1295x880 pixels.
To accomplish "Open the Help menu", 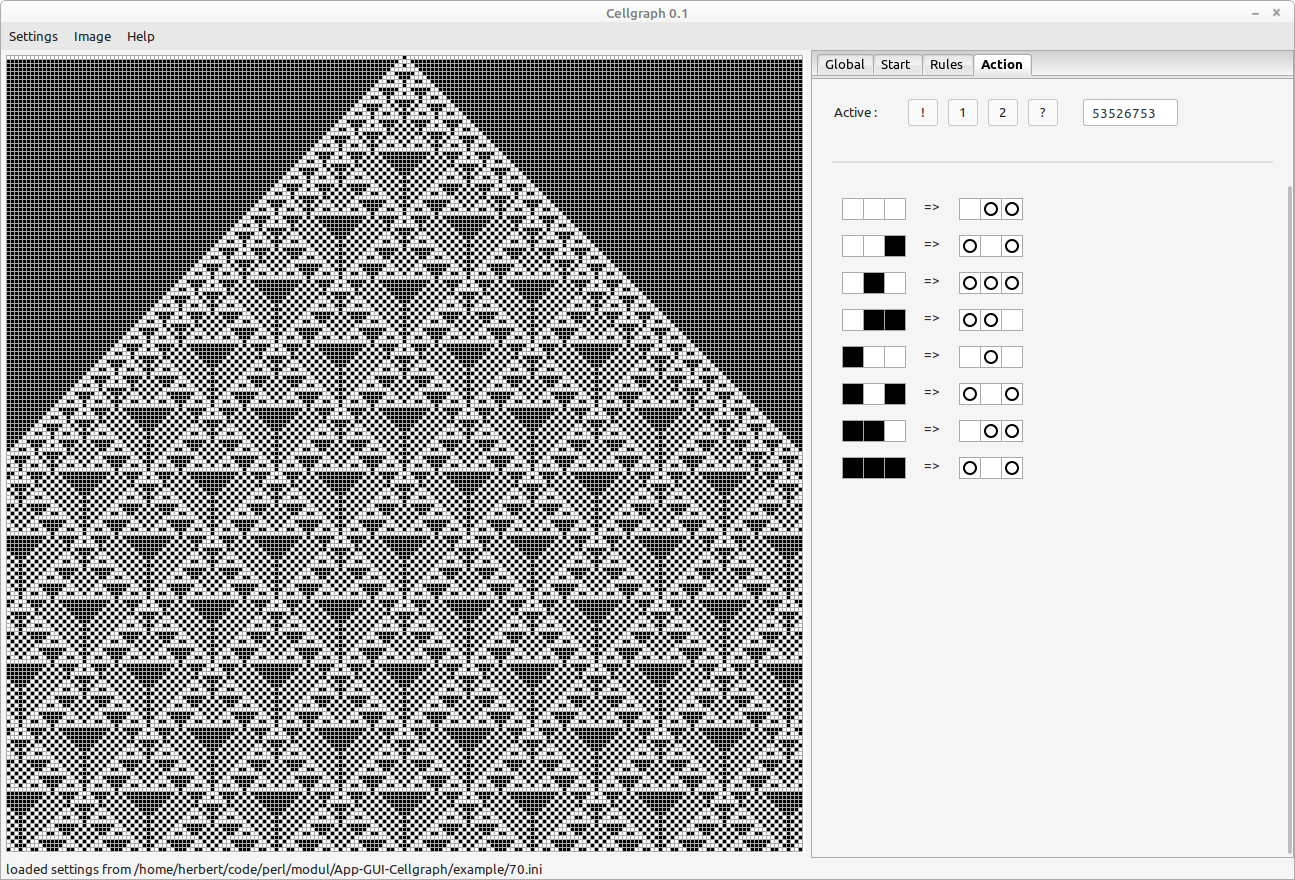I will click(x=141, y=36).
